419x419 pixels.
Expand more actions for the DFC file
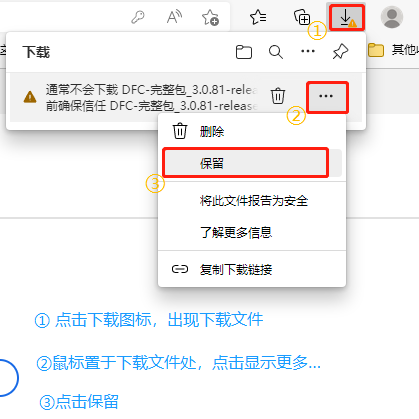(x=327, y=97)
